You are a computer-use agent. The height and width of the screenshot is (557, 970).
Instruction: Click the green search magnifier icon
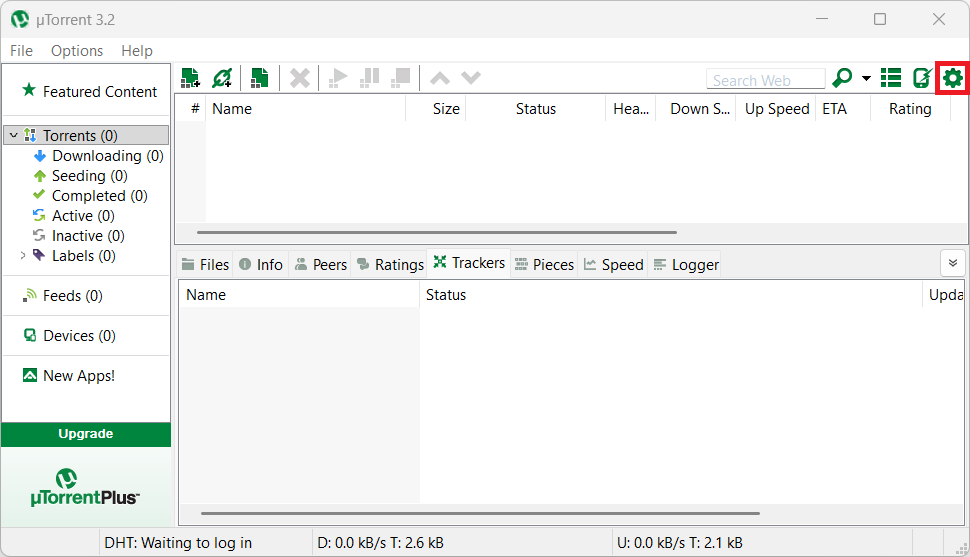tap(842, 78)
